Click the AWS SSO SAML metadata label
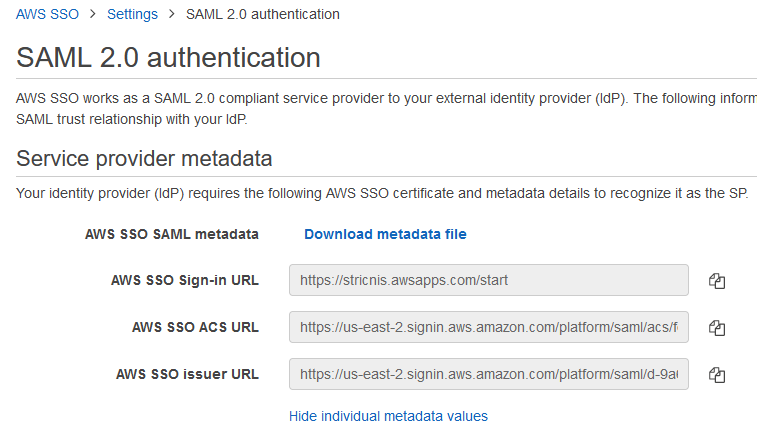The height and width of the screenshot is (441, 757). [172, 234]
